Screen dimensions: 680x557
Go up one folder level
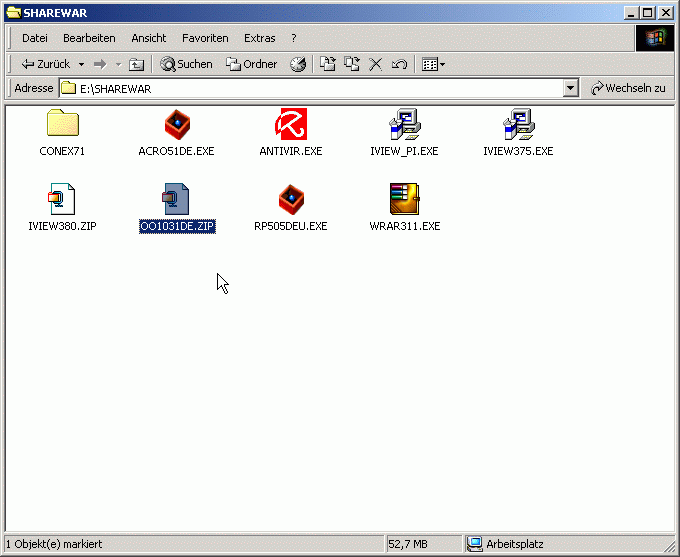coord(136,65)
